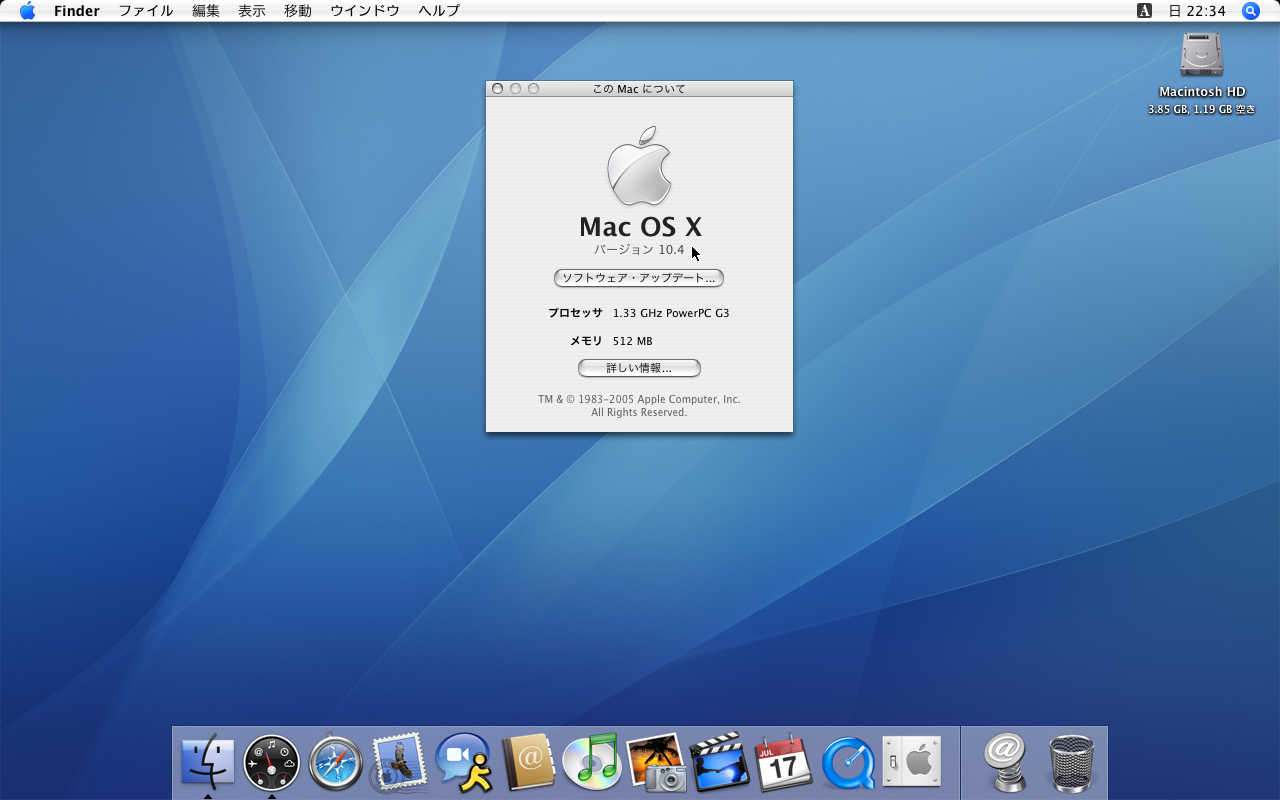Click the Macintosh HD label text
The width and height of the screenshot is (1280, 800).
pos(1202,92)
